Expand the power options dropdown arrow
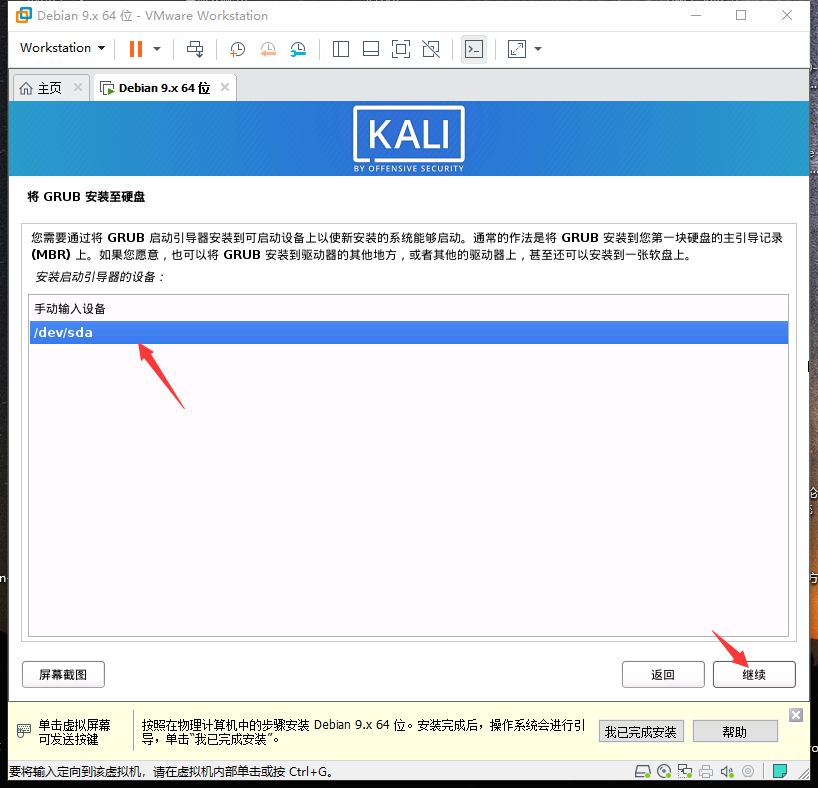This screenshot has width=818, height=788. [157, 49]
